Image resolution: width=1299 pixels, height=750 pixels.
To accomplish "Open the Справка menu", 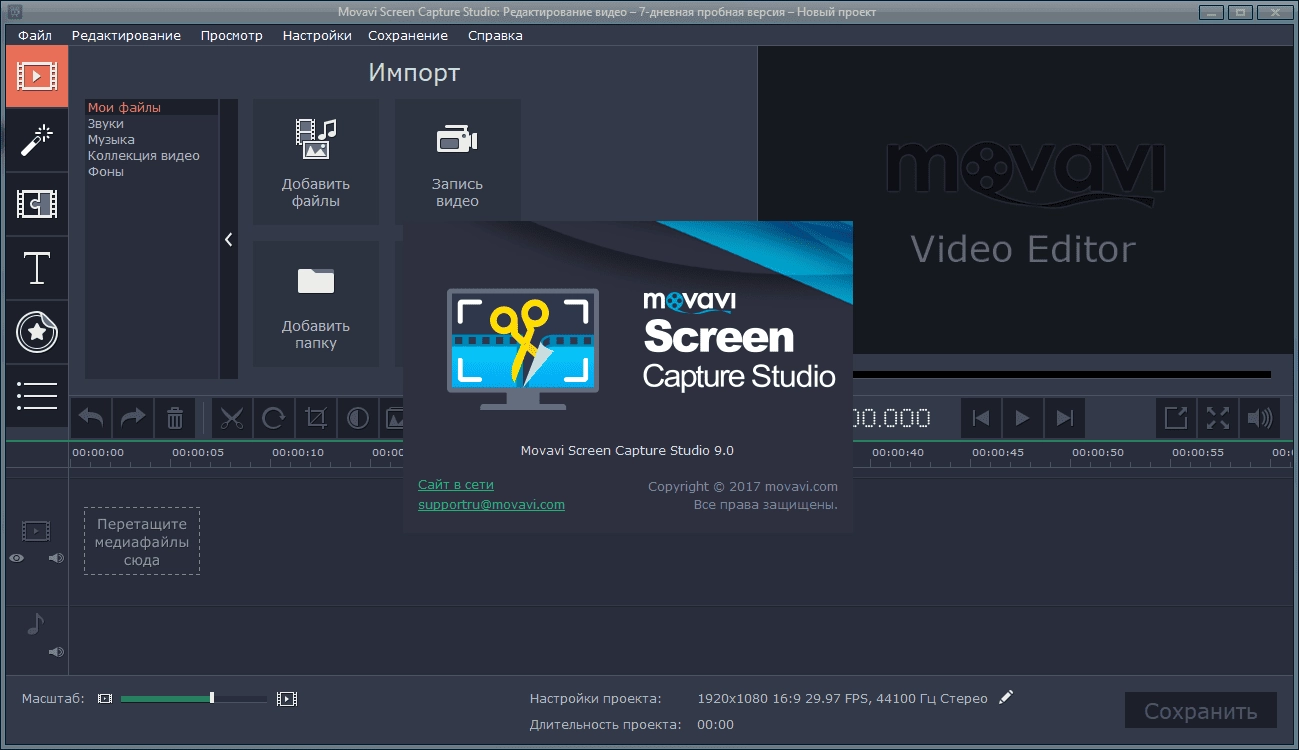I will click(495, 35).
